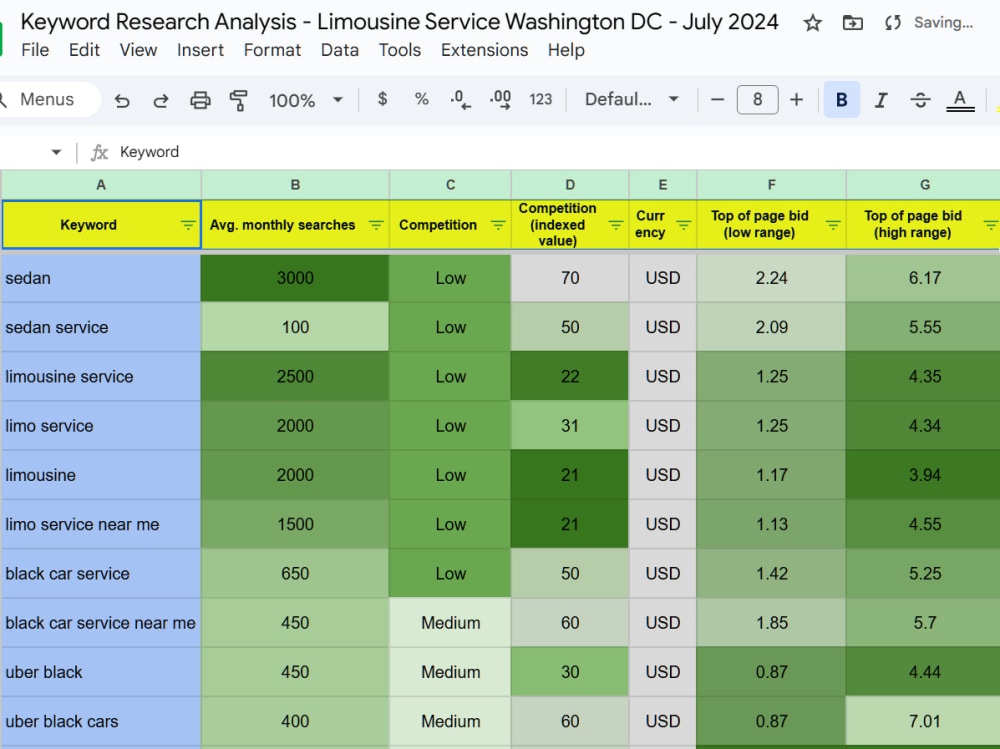Open filter for Keyword column
Screen dimensions: 1000x749
pyautogui.click(x=188, y=225)
